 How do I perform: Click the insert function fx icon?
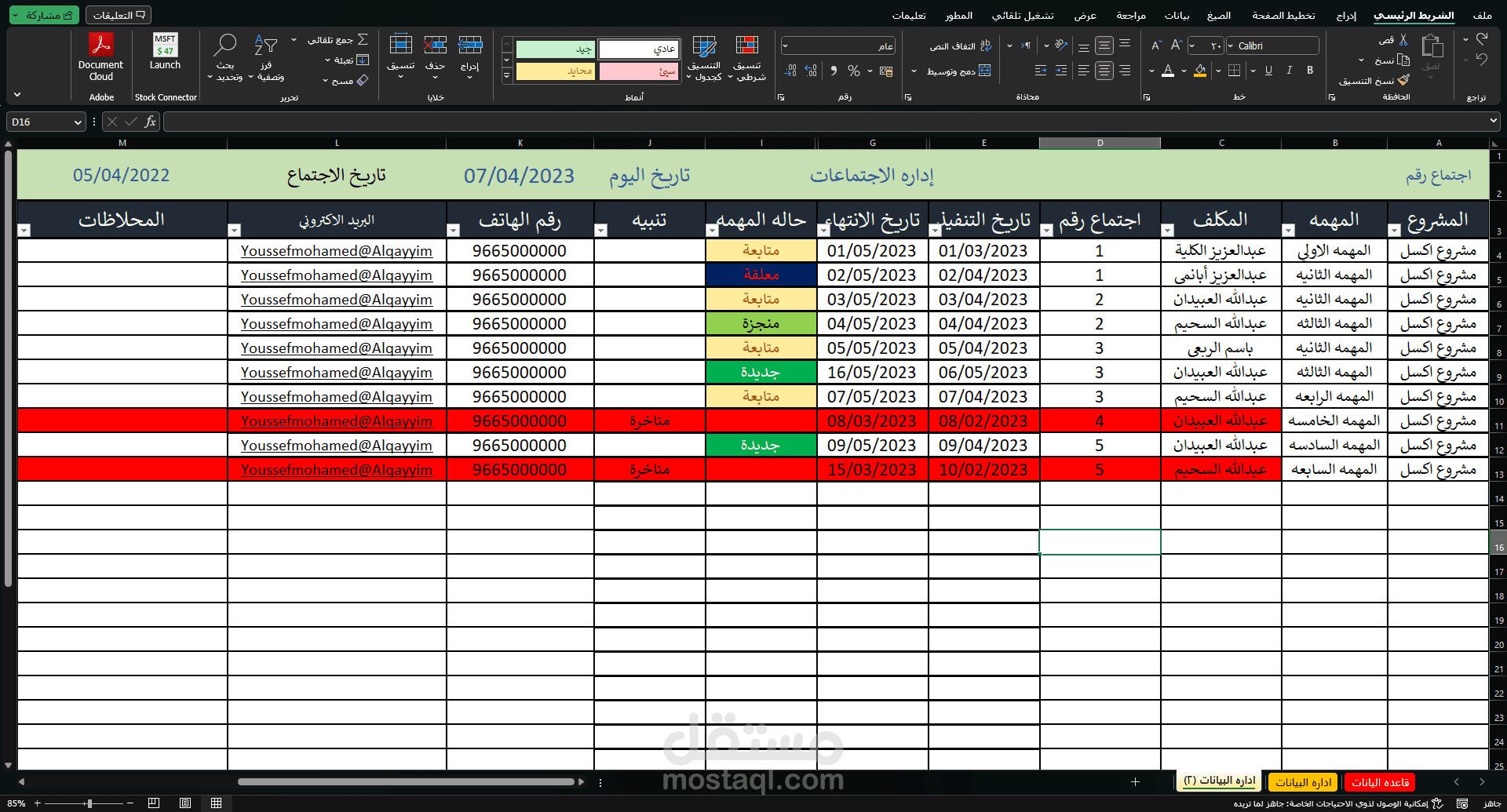(x=150, y=122)
